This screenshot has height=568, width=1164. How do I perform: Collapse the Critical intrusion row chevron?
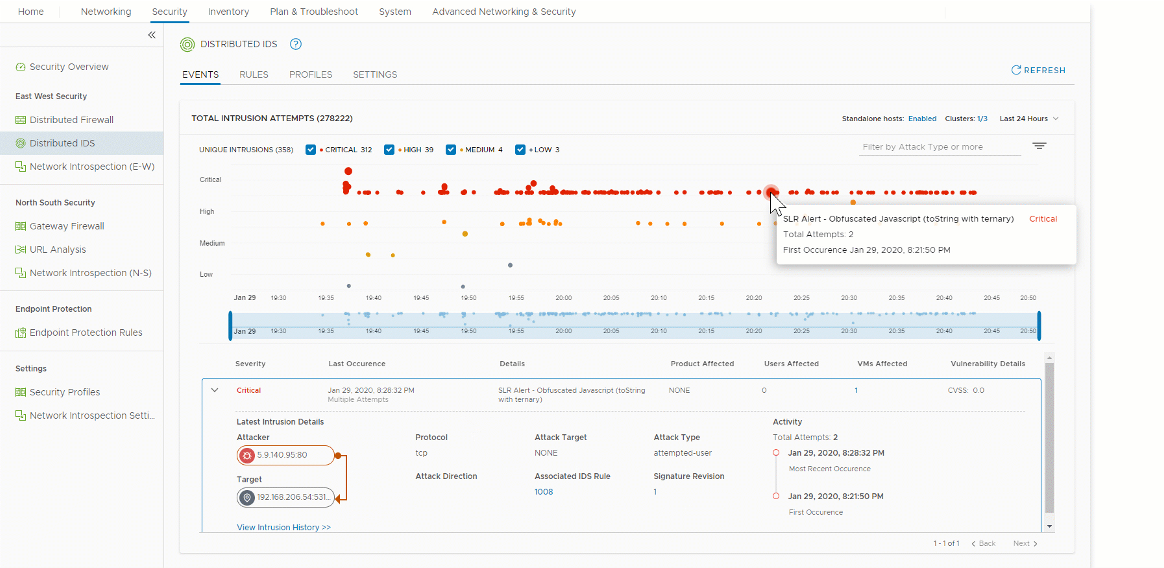click(215, 390)
